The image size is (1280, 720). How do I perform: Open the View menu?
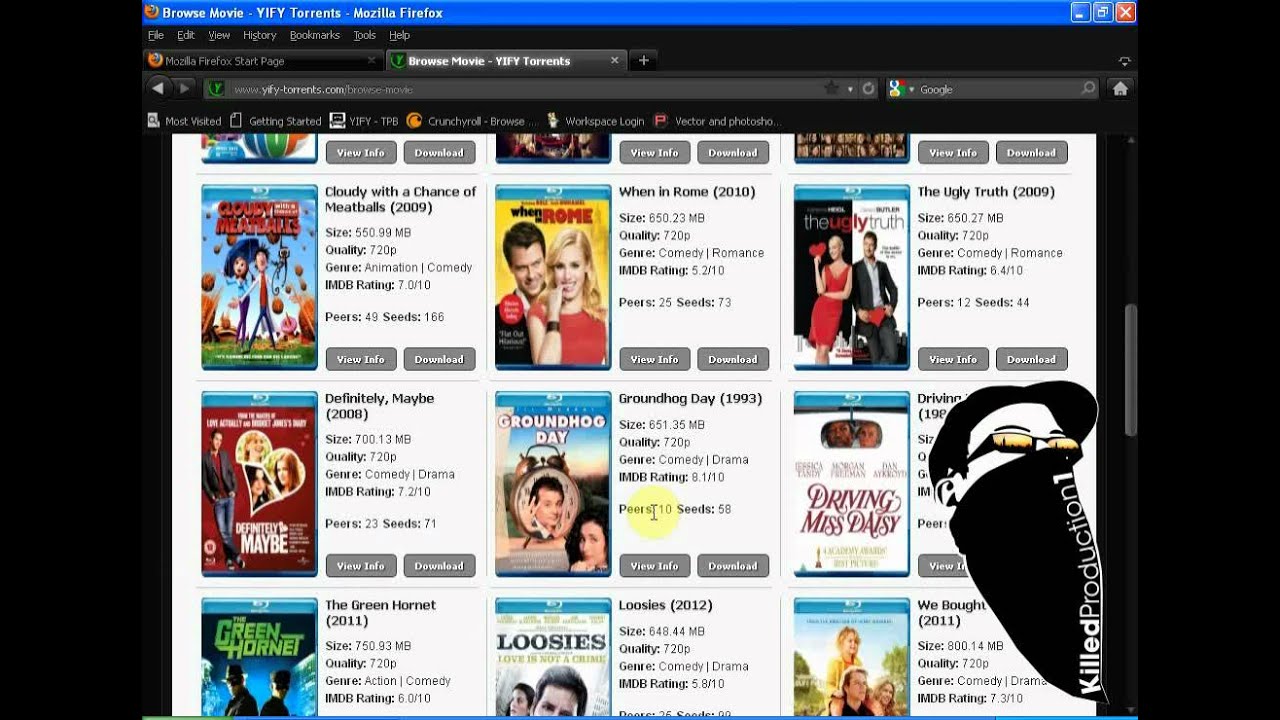pyautogui.click(x=219, y=35)
